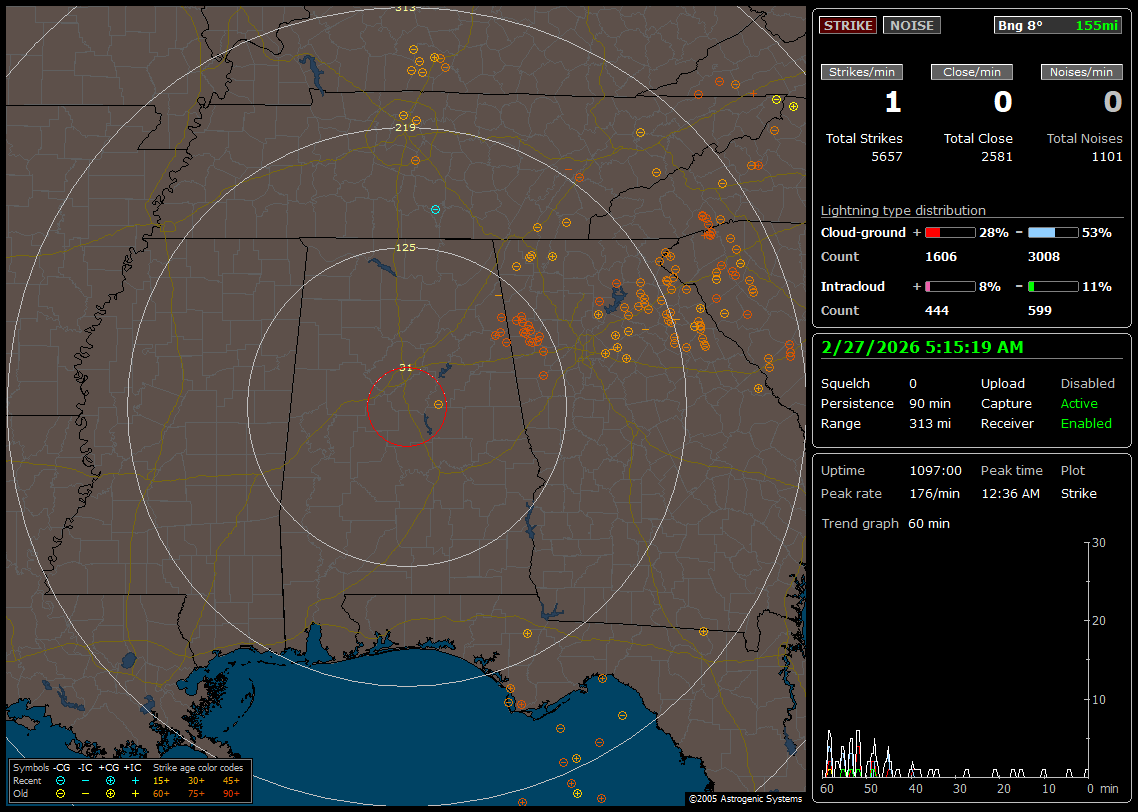Click the 60+ strike age color code

[x=161, y=793]
